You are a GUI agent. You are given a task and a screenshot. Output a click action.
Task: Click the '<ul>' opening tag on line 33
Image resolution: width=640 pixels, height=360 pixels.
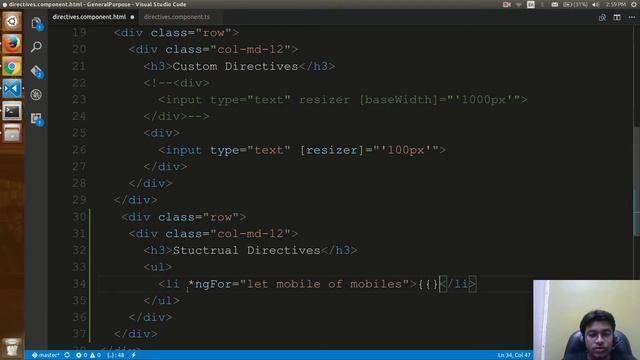click(158, 267)
